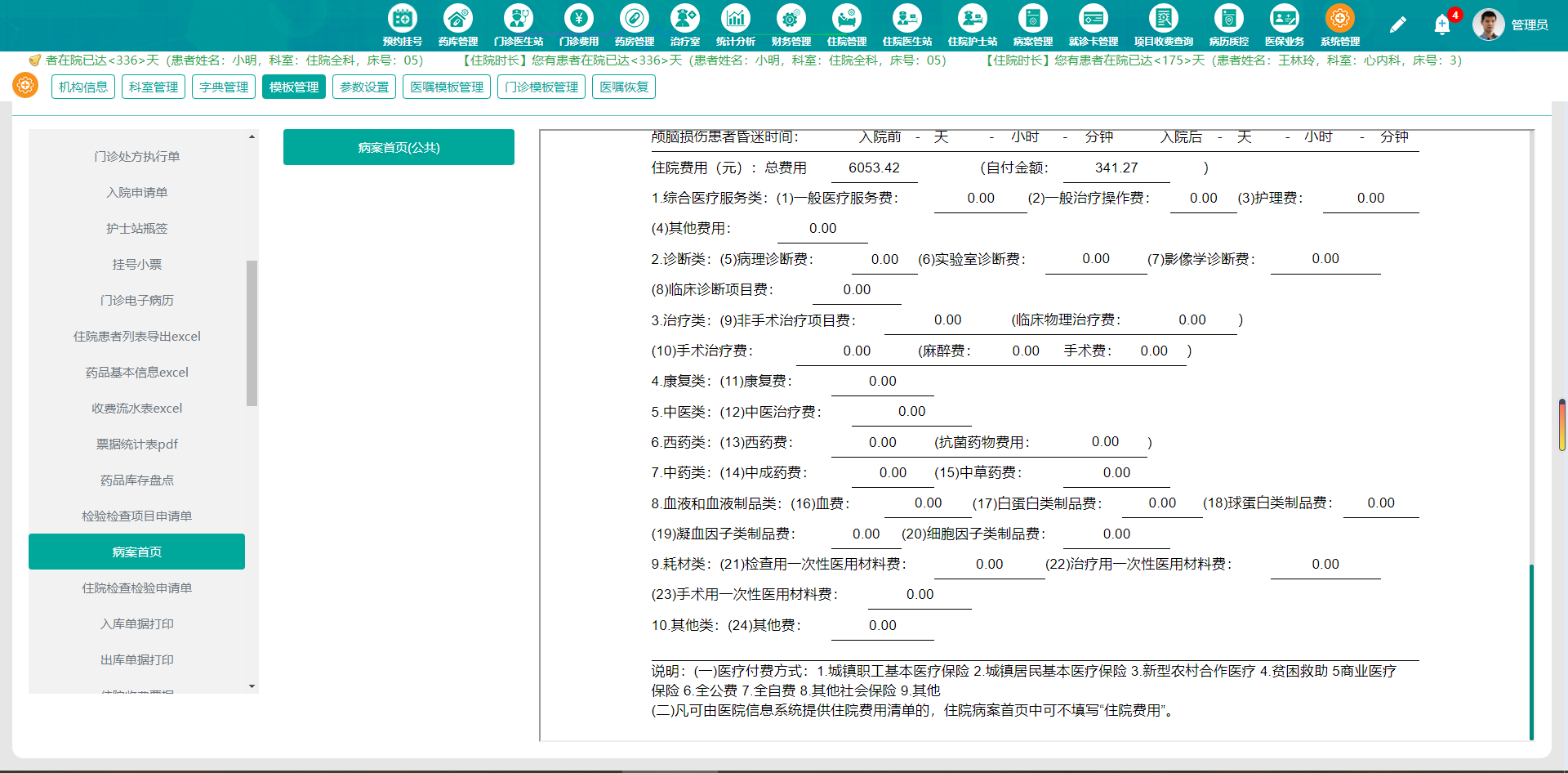Switch to the 字典管理 tab
The image size is (1568, 773).
click(x=224, y=87)
